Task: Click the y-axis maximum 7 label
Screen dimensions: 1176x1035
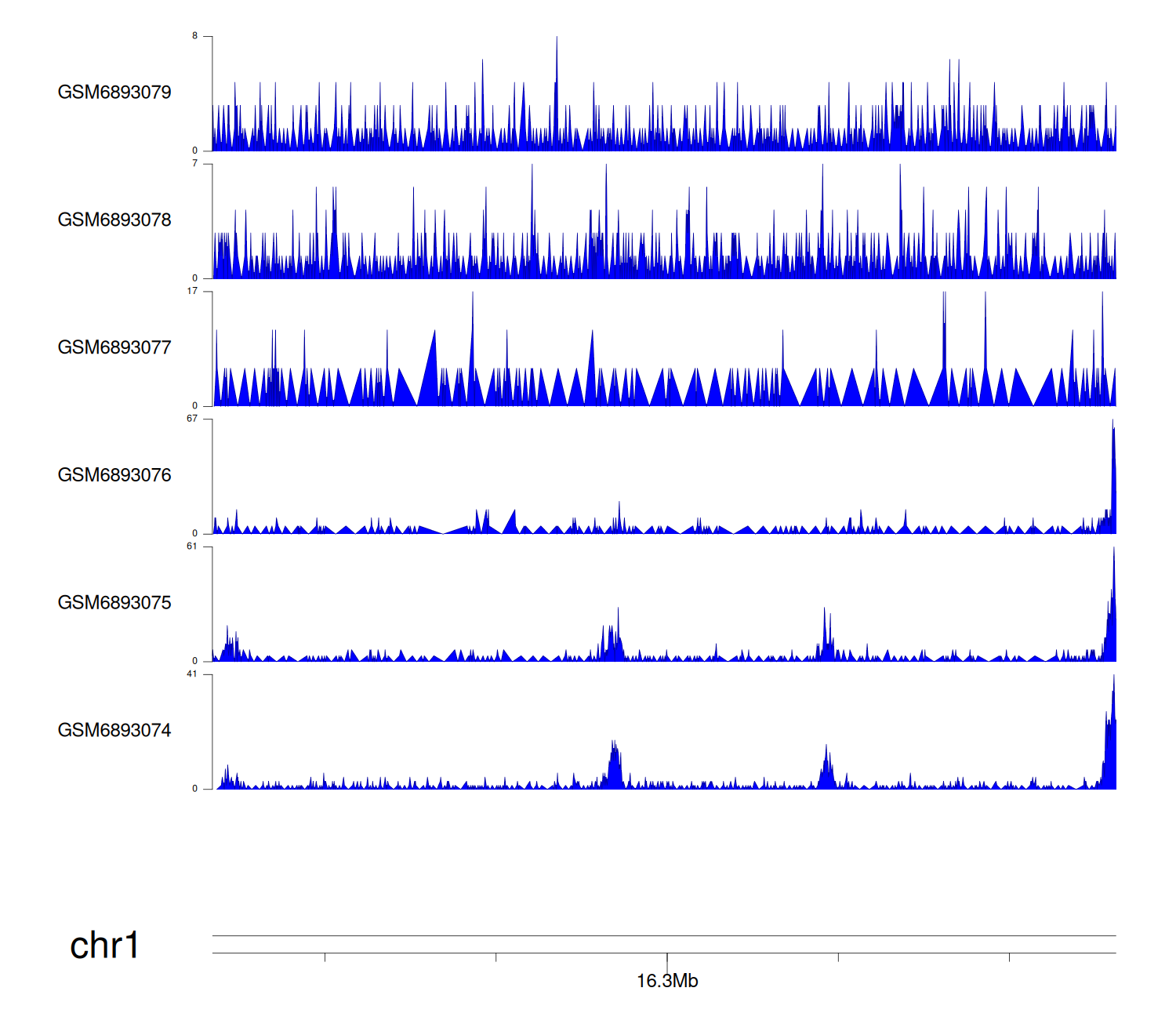Action: tap(195, 164)
